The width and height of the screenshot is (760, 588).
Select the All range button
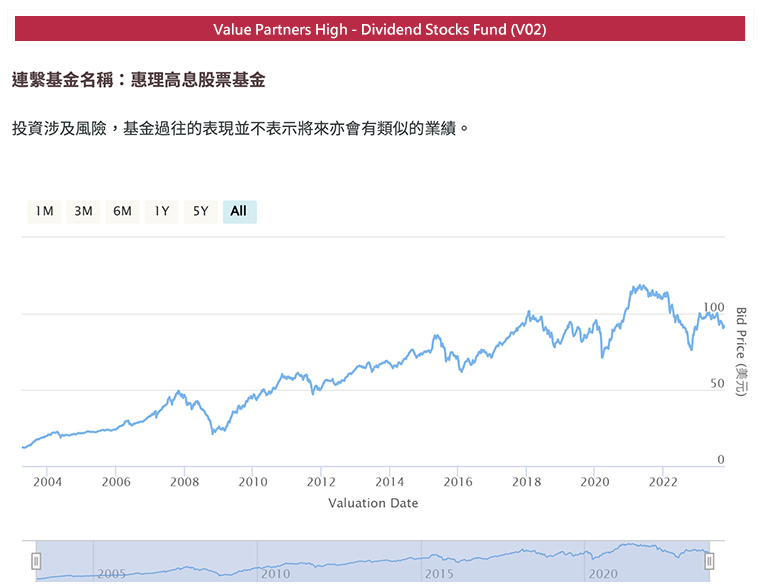239,212
